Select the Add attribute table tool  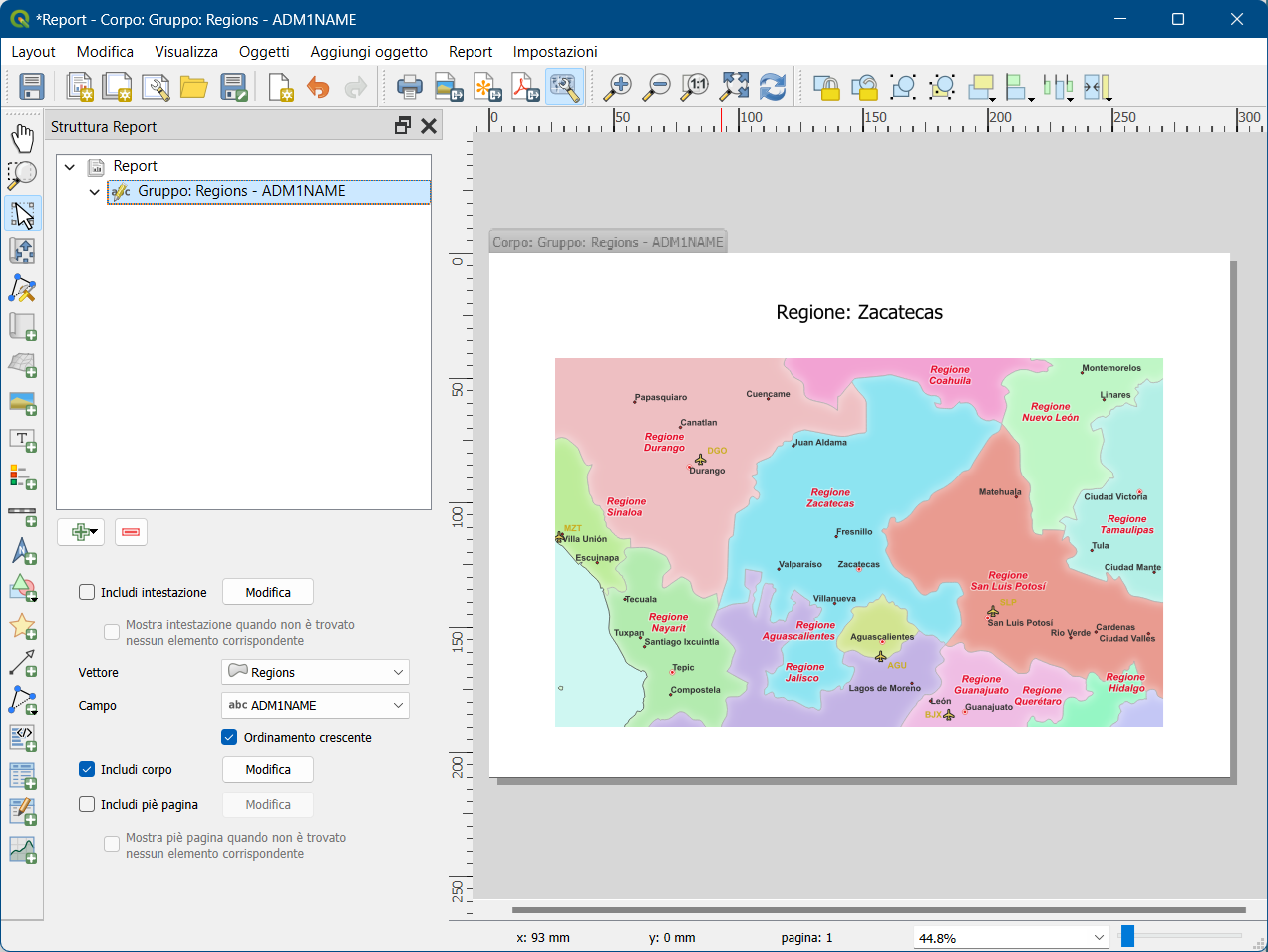[x=22, y=775]
